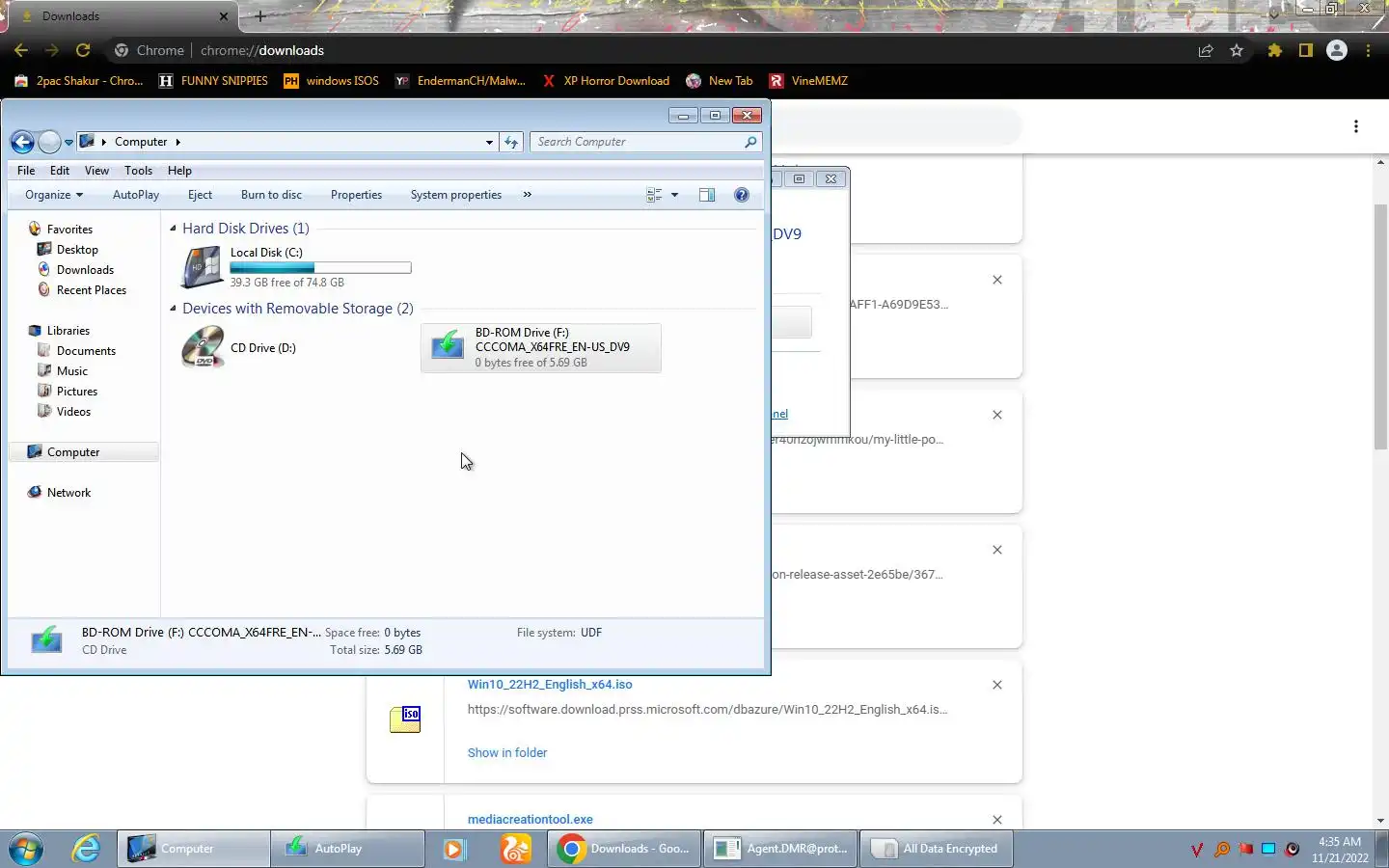Viewport: 1389px width, 868px height.
Task: Click Show in folder link
Action: pyautogui.click(x=507, y=753)
